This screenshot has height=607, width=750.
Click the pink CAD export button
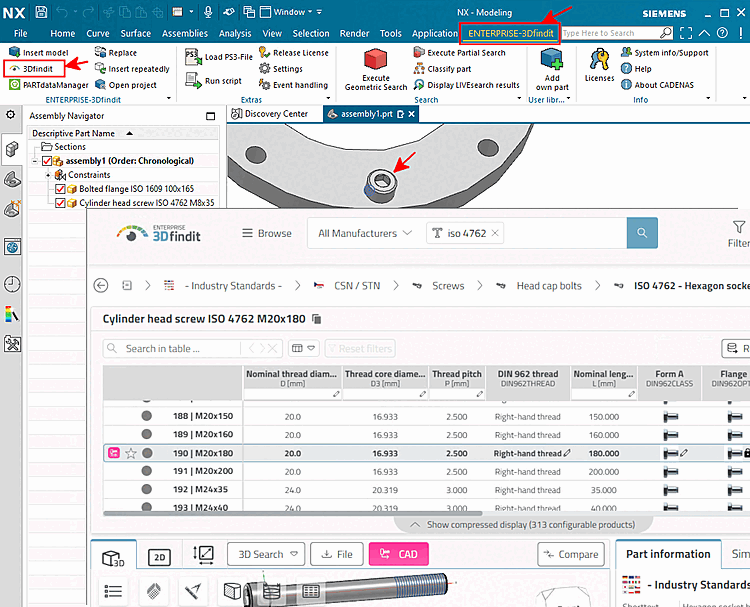tap(398, 554)
